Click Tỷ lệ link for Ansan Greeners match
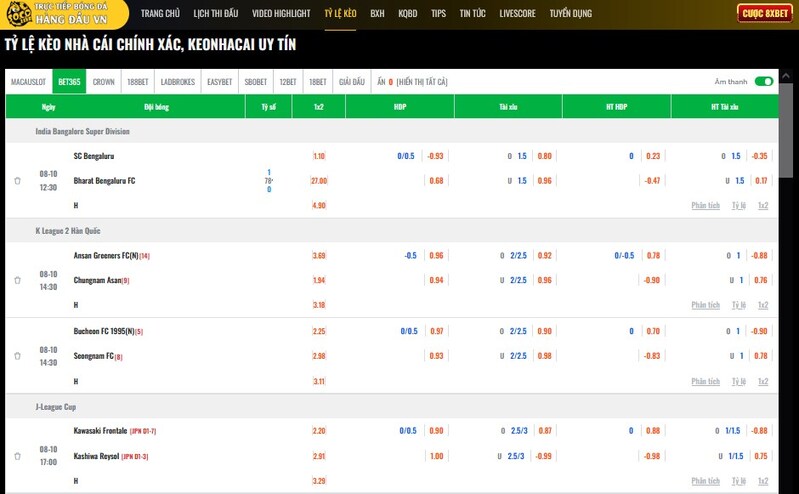 738,305
